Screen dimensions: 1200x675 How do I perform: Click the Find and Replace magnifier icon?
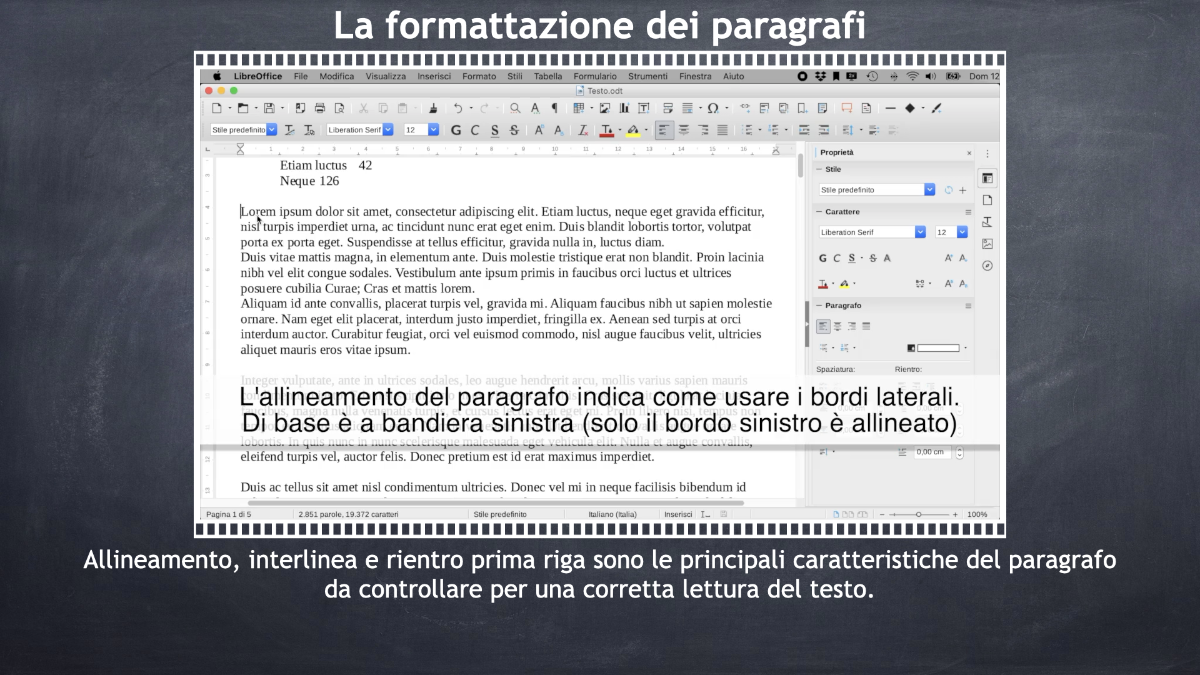[515, 108]
